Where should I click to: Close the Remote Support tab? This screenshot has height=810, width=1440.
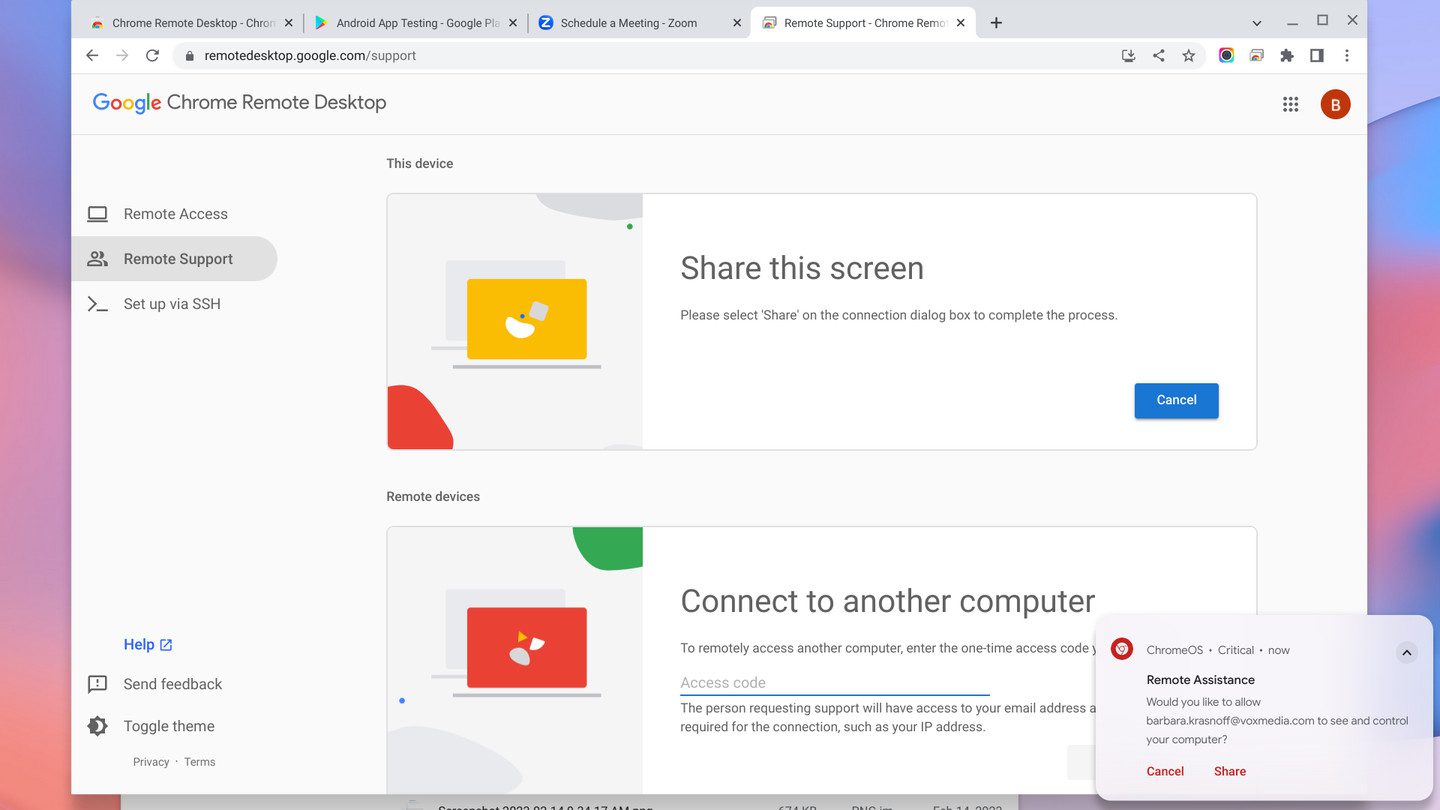[x=960, y=23]
